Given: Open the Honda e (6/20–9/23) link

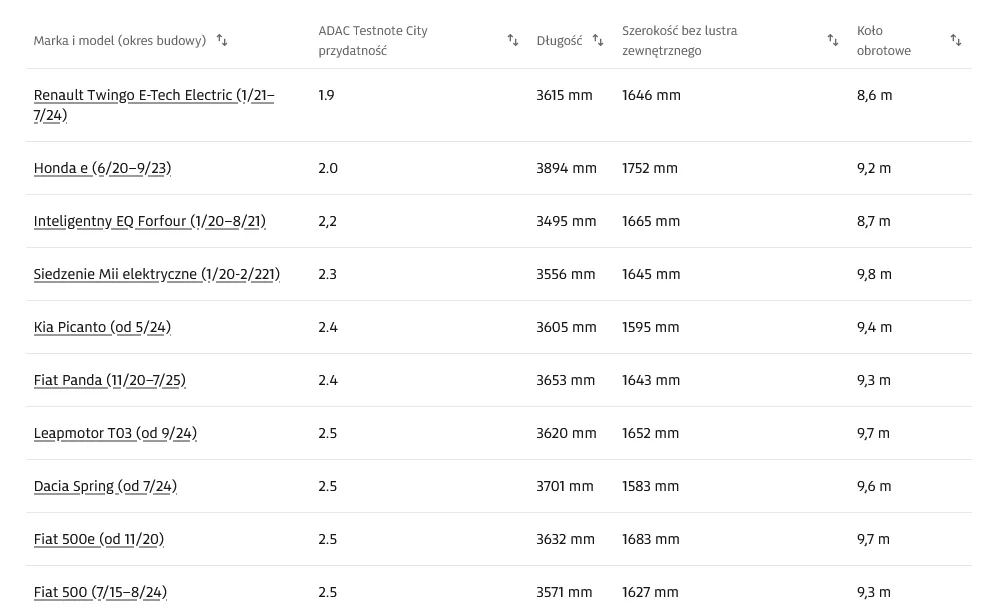Looking at the screenshot, I should pyautogui.click(x=102, y=168).
